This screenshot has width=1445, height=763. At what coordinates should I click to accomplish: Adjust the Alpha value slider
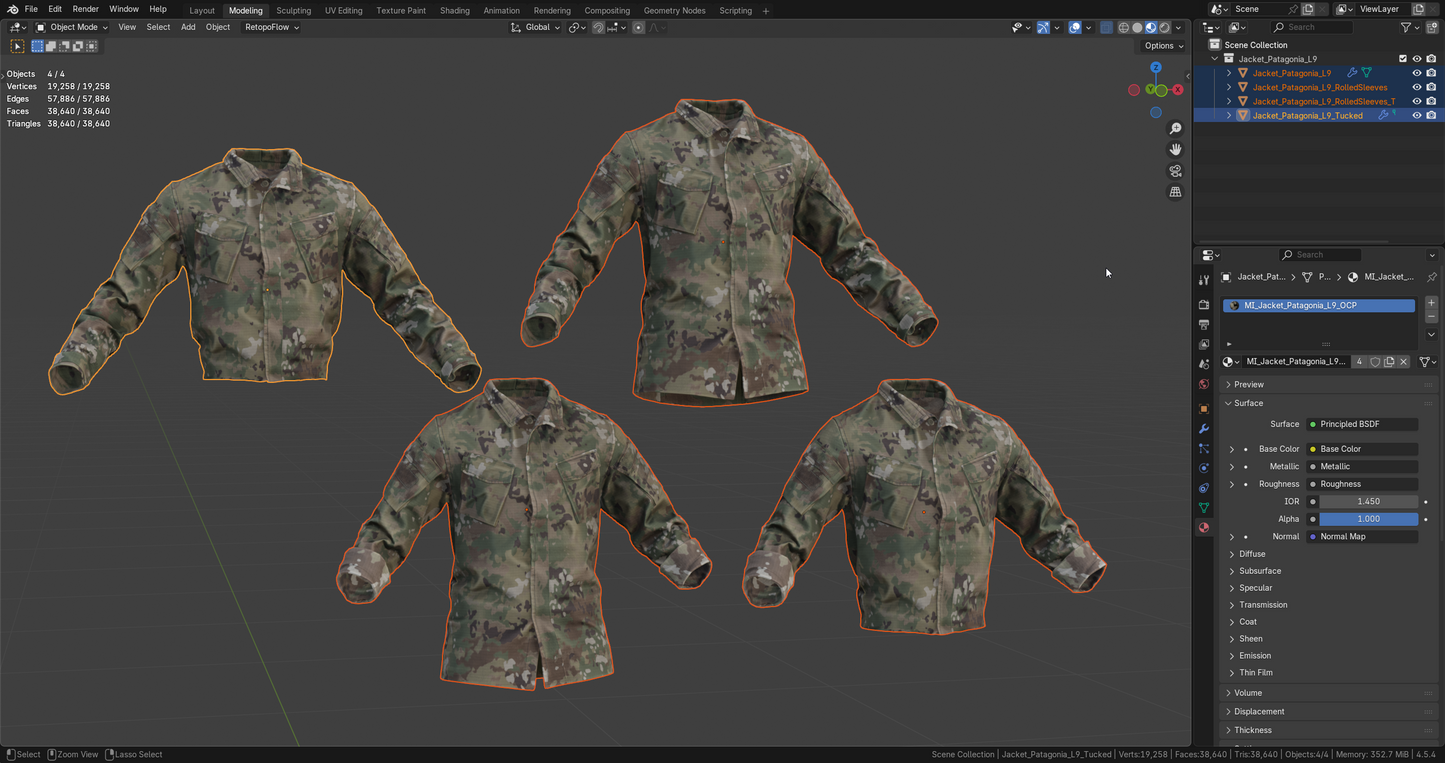(x=1368, y=519)
